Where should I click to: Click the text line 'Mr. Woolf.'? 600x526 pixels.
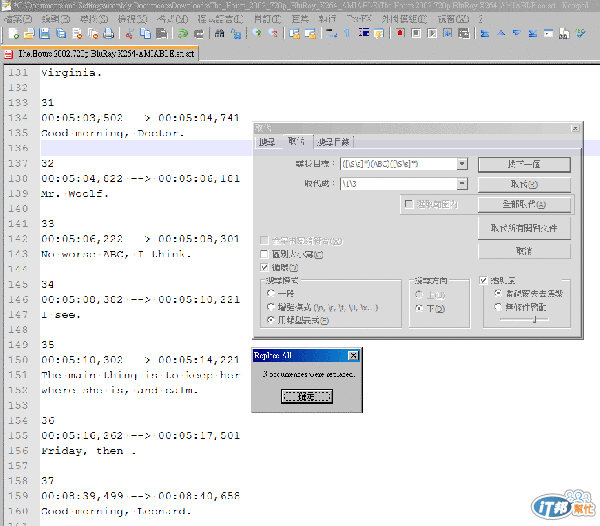(75, 194)
